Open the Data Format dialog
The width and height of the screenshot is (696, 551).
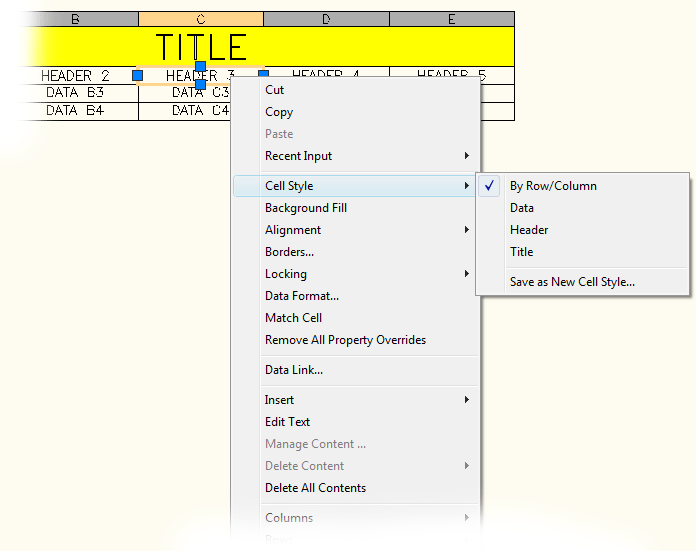click(x=302, y=296)
